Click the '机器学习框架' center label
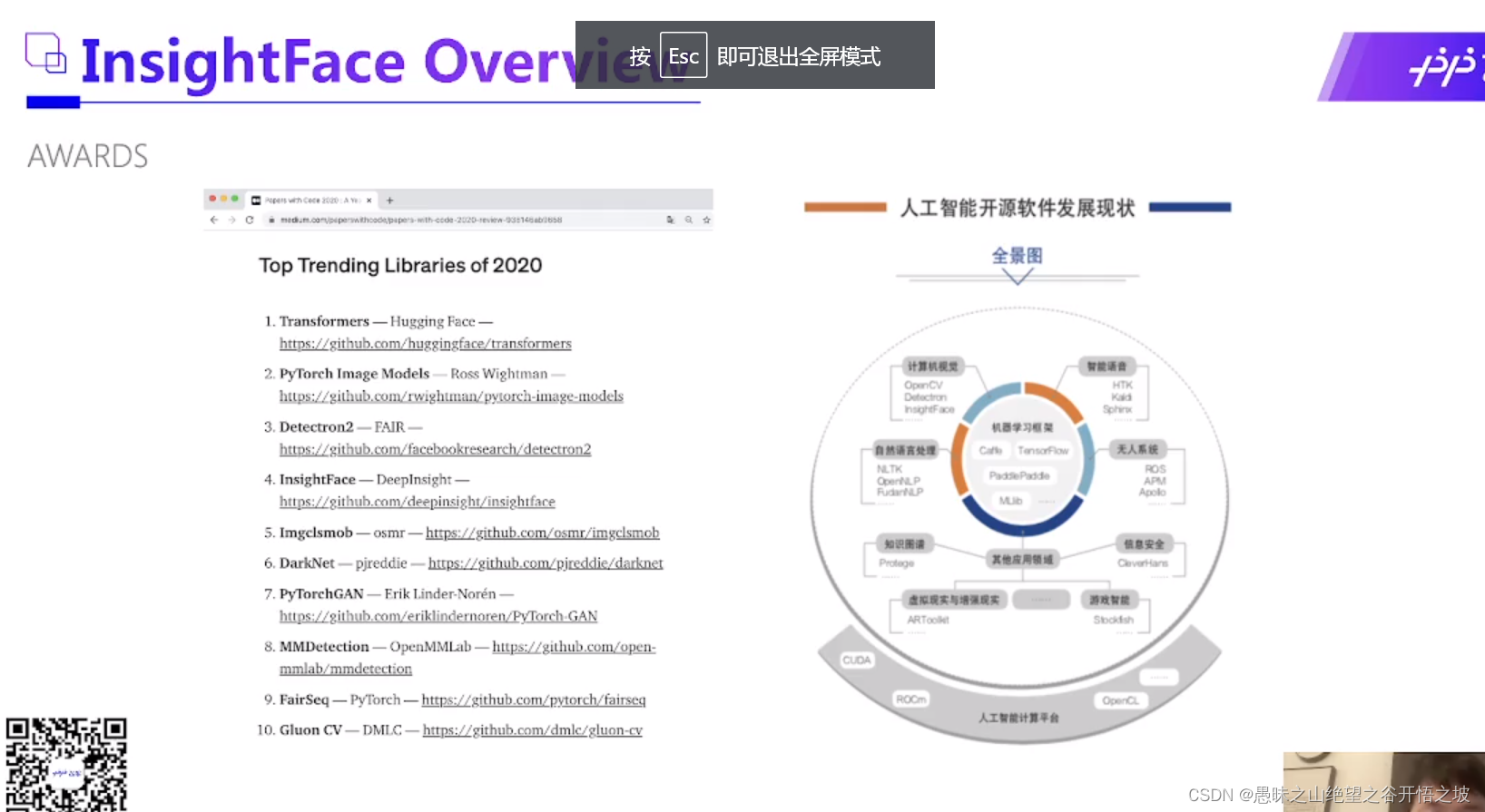 point(1022,427)
